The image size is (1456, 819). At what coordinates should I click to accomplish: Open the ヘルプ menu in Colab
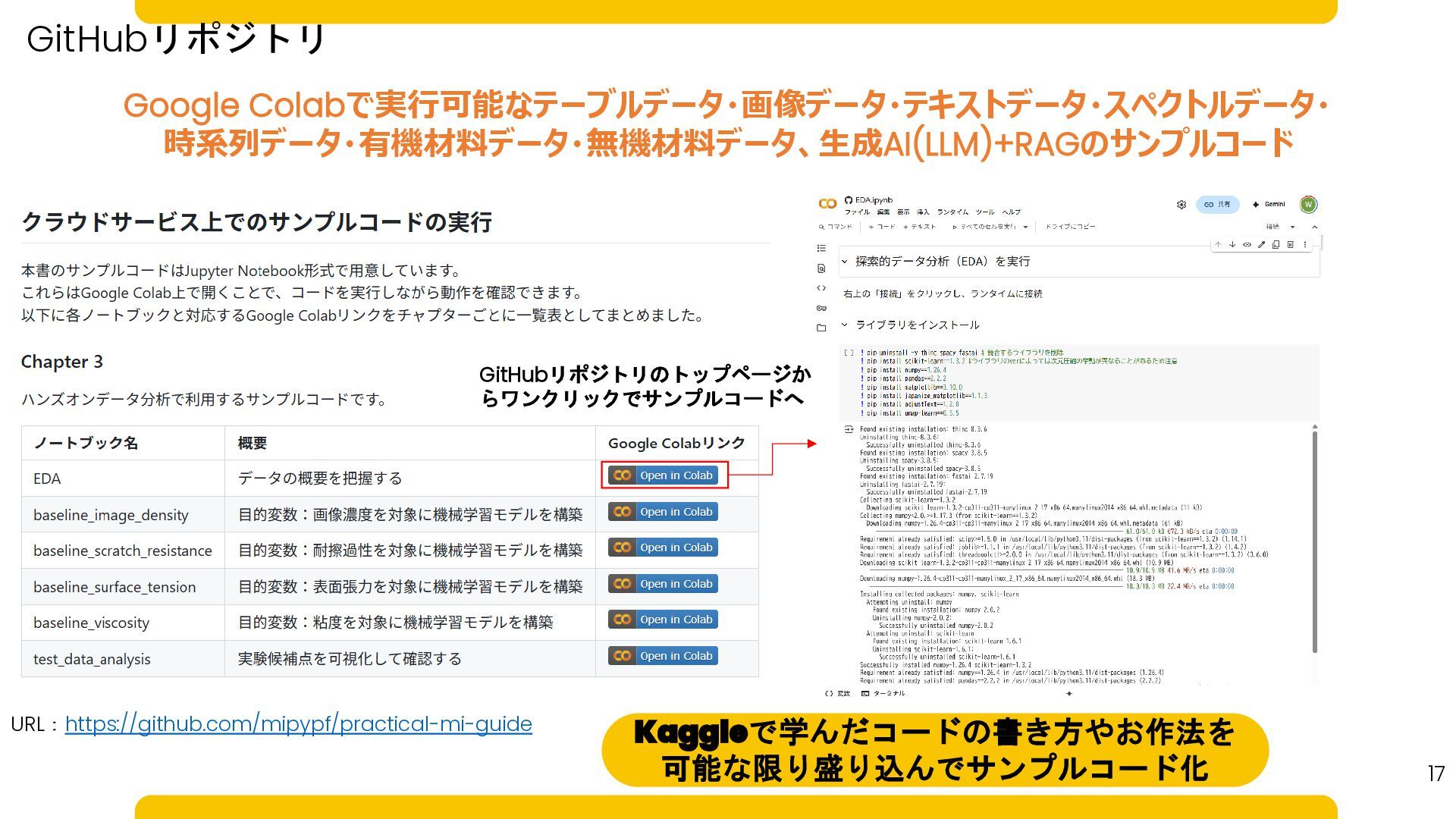pos(1012,212)
